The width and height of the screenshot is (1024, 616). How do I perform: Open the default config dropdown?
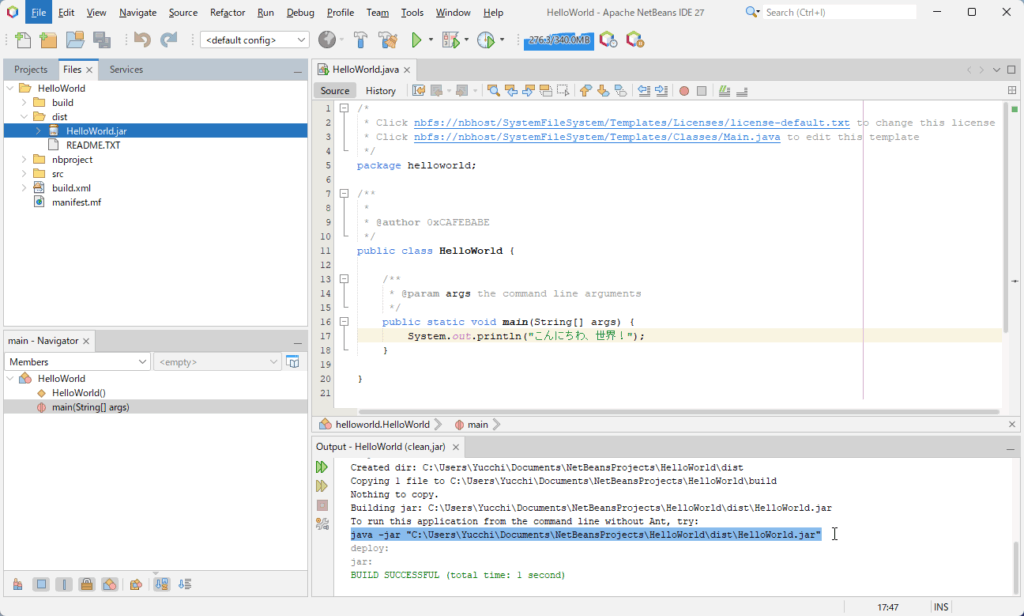pos(255,40)
